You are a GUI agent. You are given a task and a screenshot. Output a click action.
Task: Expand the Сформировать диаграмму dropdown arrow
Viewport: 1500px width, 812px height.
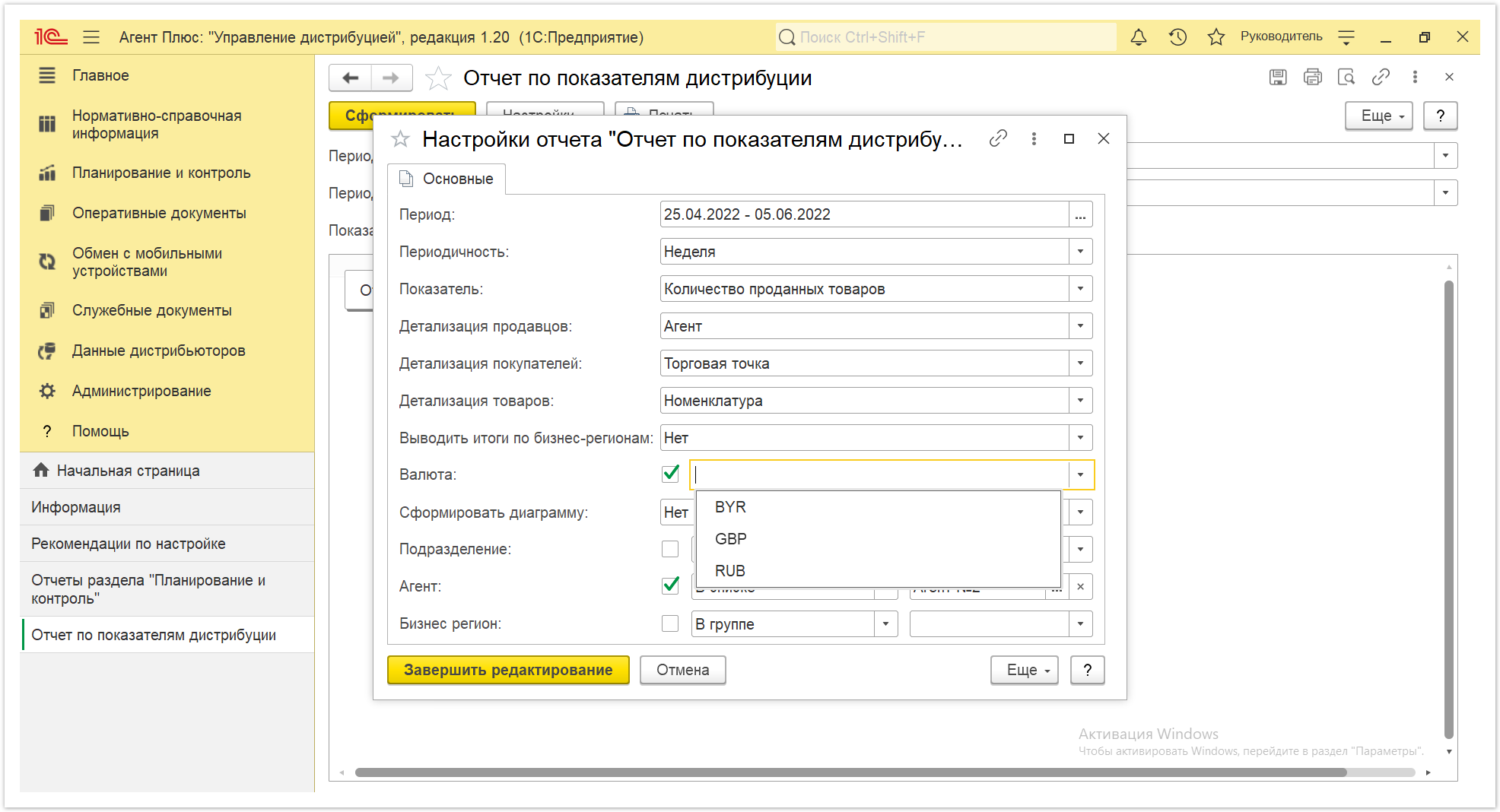click(1080, 512)
